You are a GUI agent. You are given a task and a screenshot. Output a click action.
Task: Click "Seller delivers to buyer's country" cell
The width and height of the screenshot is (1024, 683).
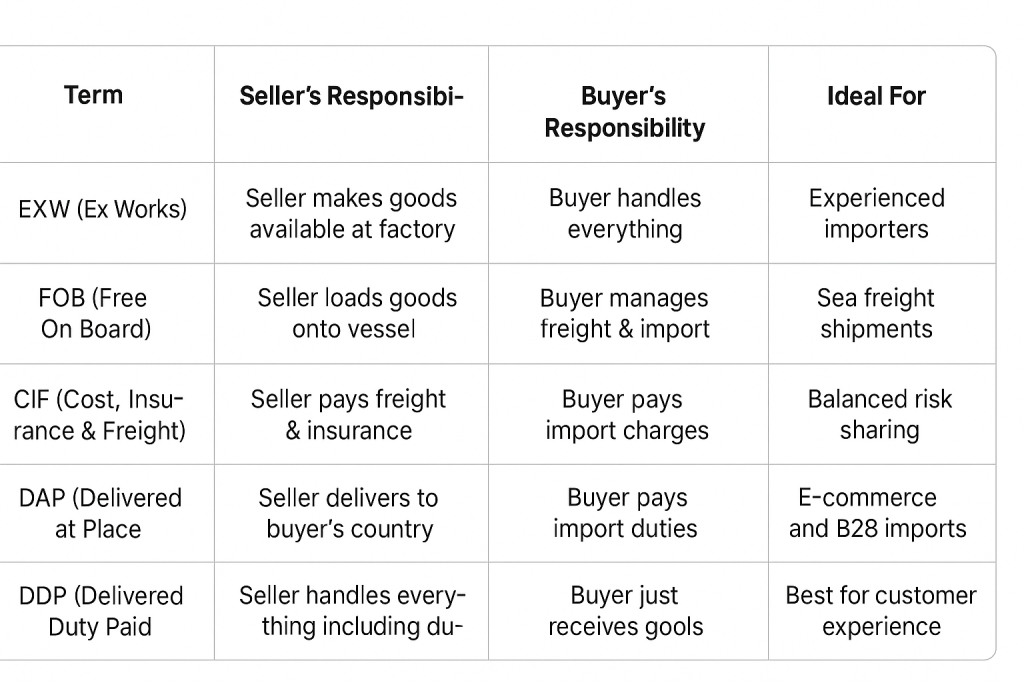click(349, 513)
